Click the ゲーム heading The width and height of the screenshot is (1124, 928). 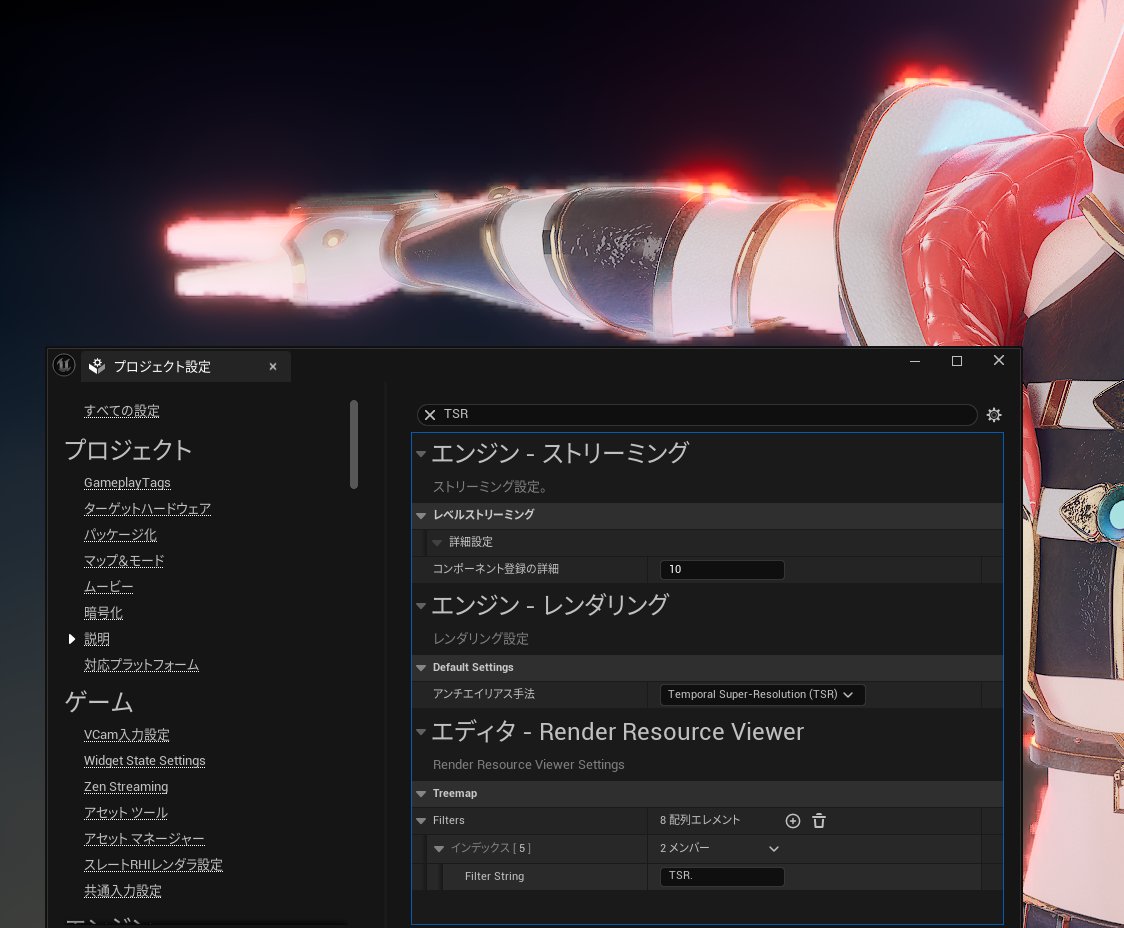tap(99, 702)
